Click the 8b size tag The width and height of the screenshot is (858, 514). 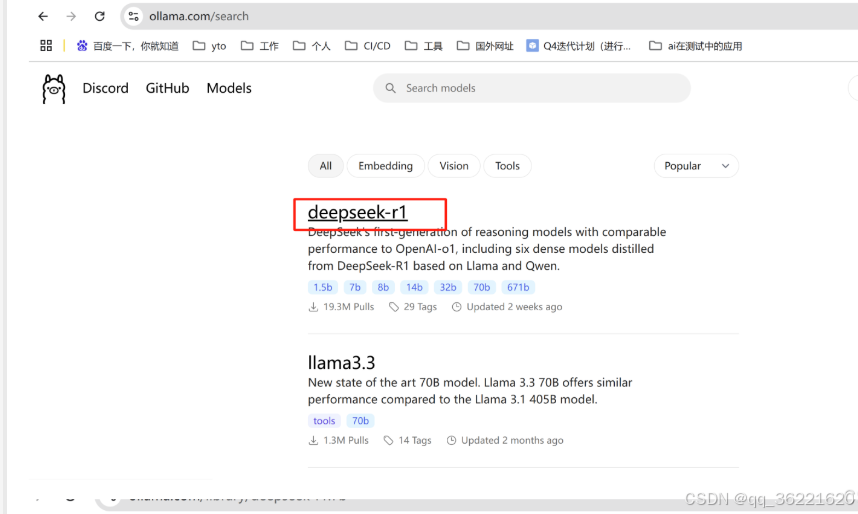383,287
